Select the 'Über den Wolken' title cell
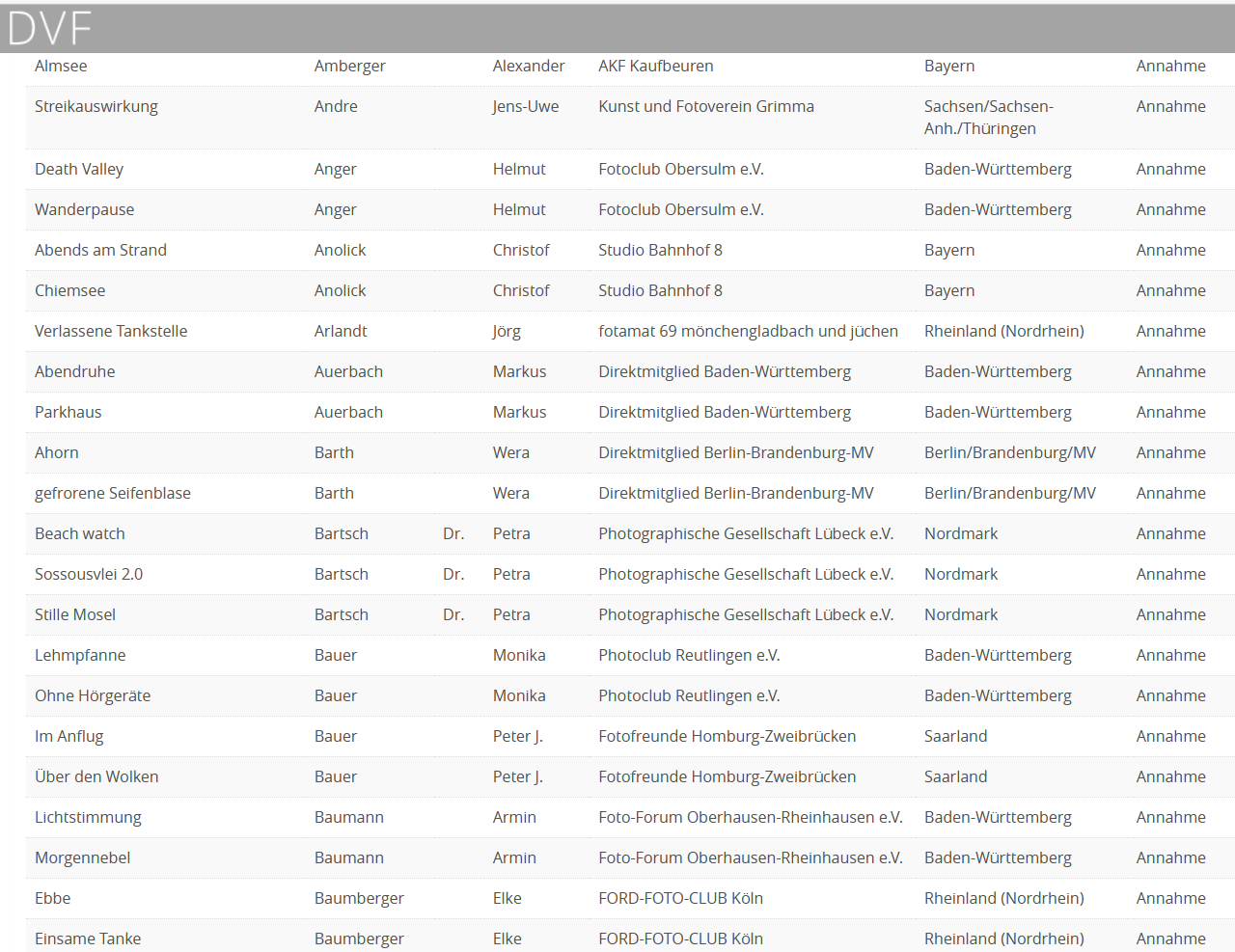The height and width of the screenshot is (952, 1235). [96, 776]
